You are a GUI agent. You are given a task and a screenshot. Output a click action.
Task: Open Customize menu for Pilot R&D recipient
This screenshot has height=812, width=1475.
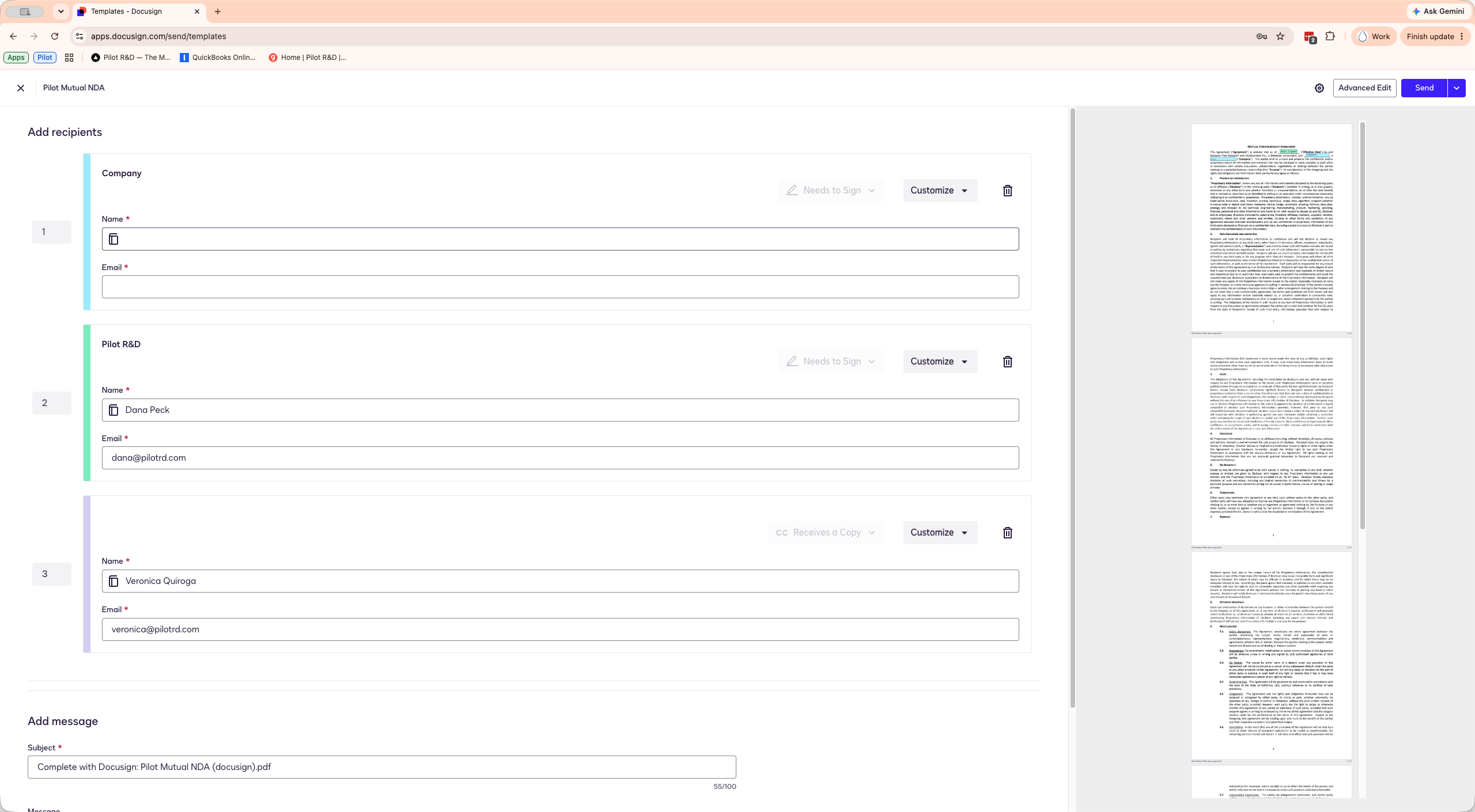940,362
